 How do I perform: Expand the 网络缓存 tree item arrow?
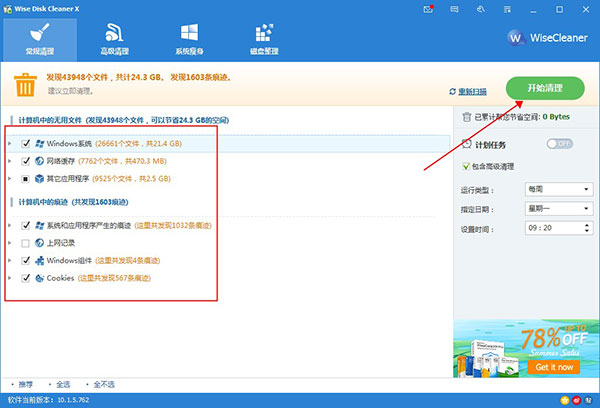click(10, 161)
